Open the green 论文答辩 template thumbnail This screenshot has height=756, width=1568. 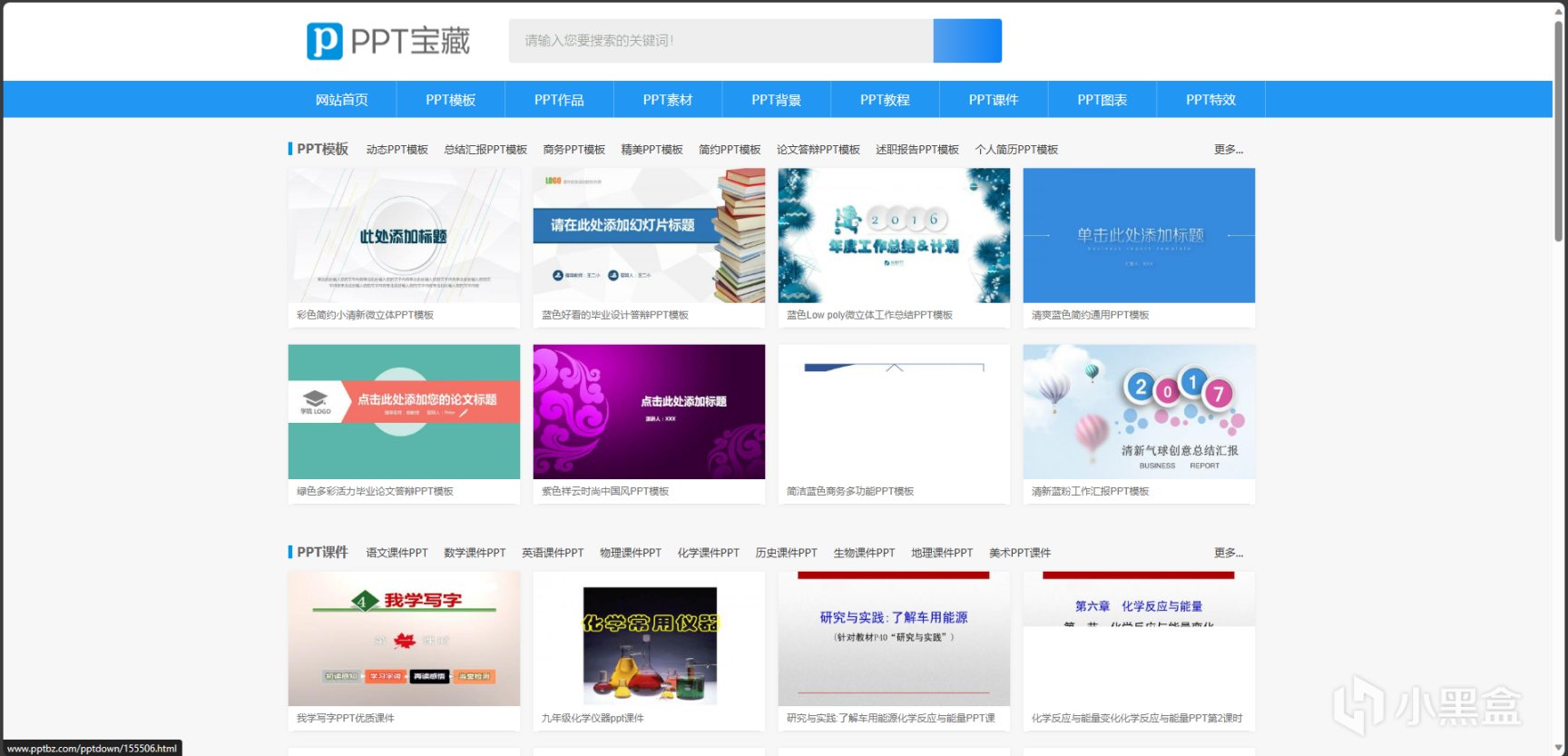(404, 411)
